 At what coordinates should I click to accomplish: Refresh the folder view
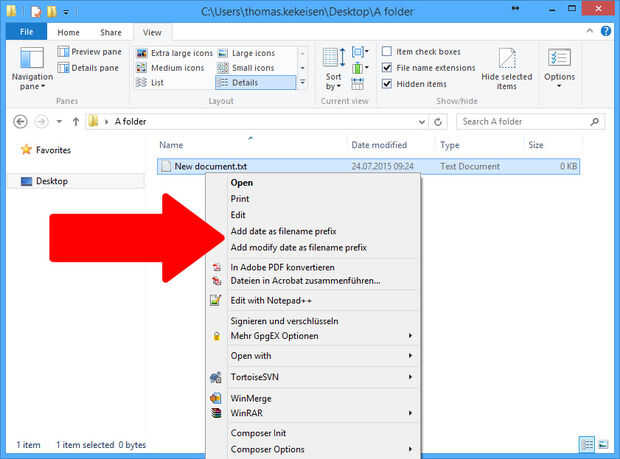pos(438,122)
